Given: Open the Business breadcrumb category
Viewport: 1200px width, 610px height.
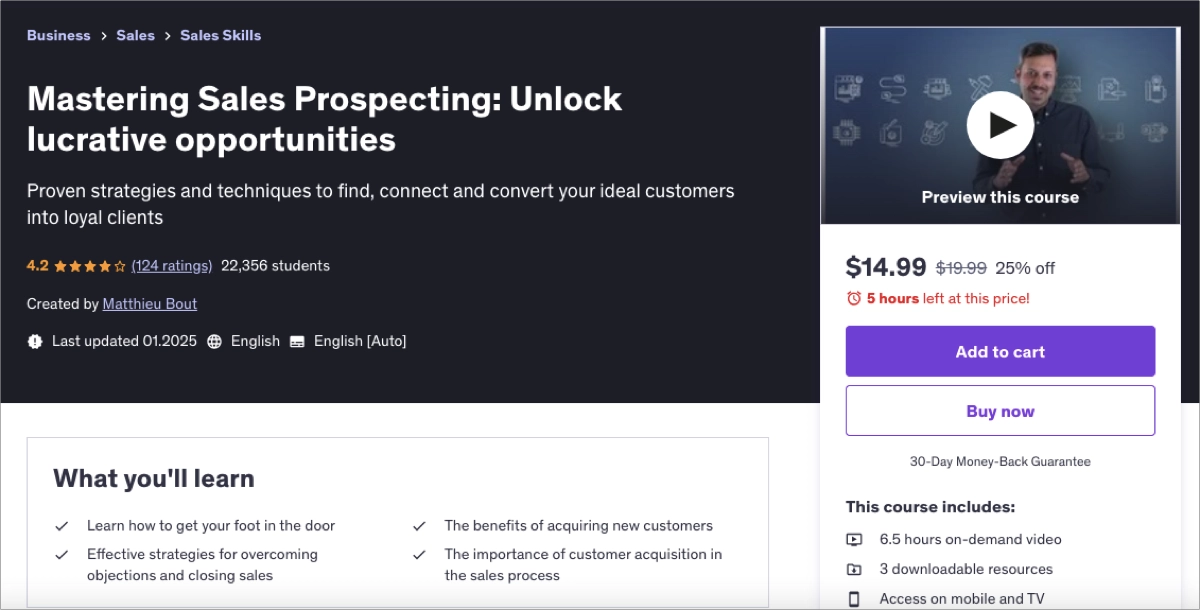Looking at the screenshot, I should pos(58,35).
